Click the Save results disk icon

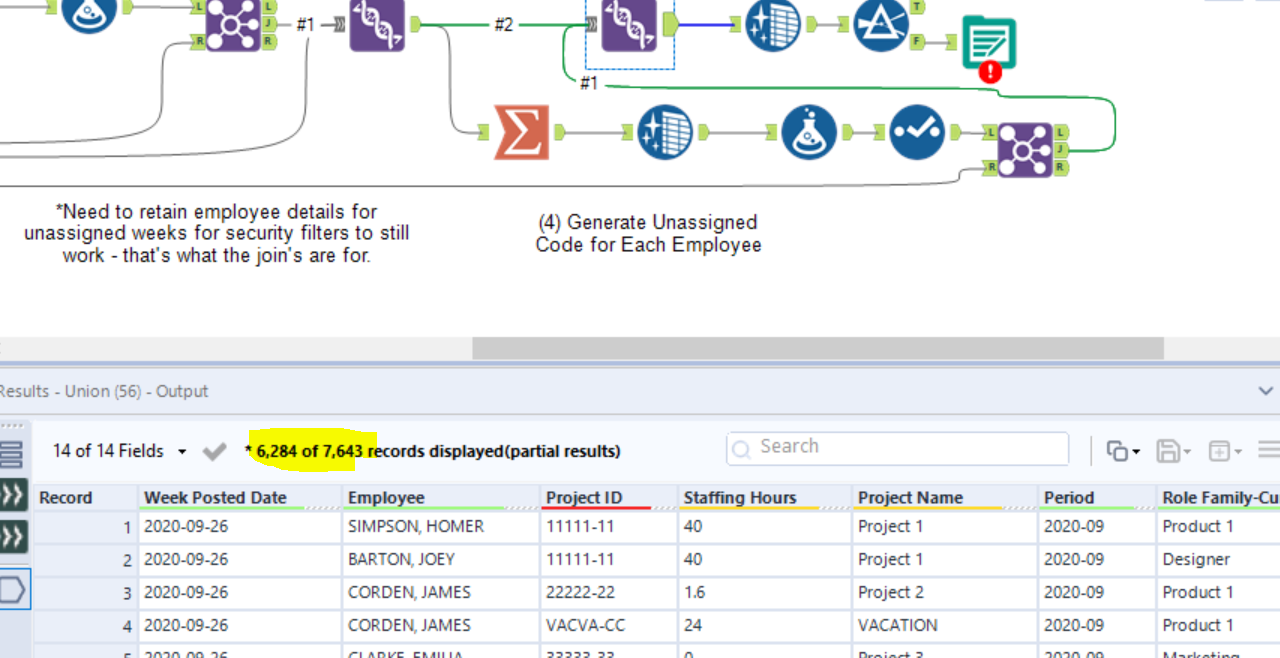(x=1170, y=450)
